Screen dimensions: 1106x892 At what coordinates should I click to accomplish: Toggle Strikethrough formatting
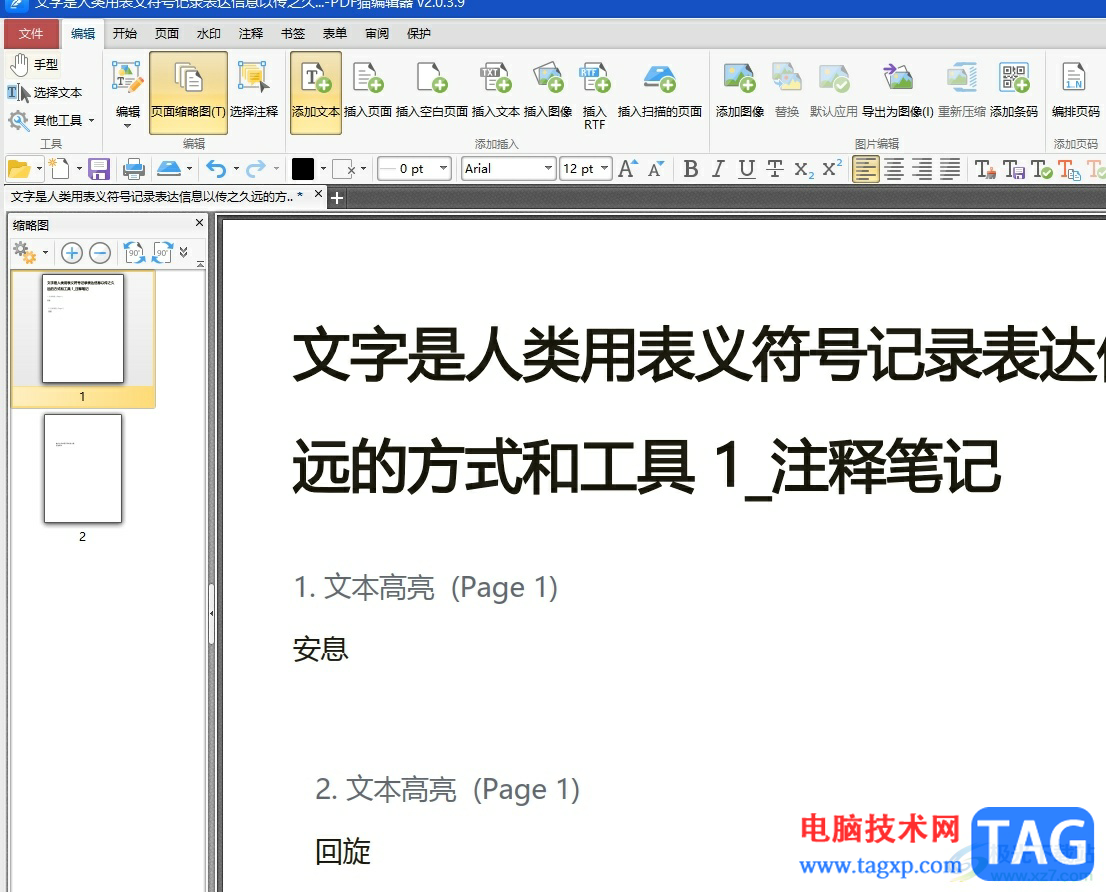click(774, 169)
